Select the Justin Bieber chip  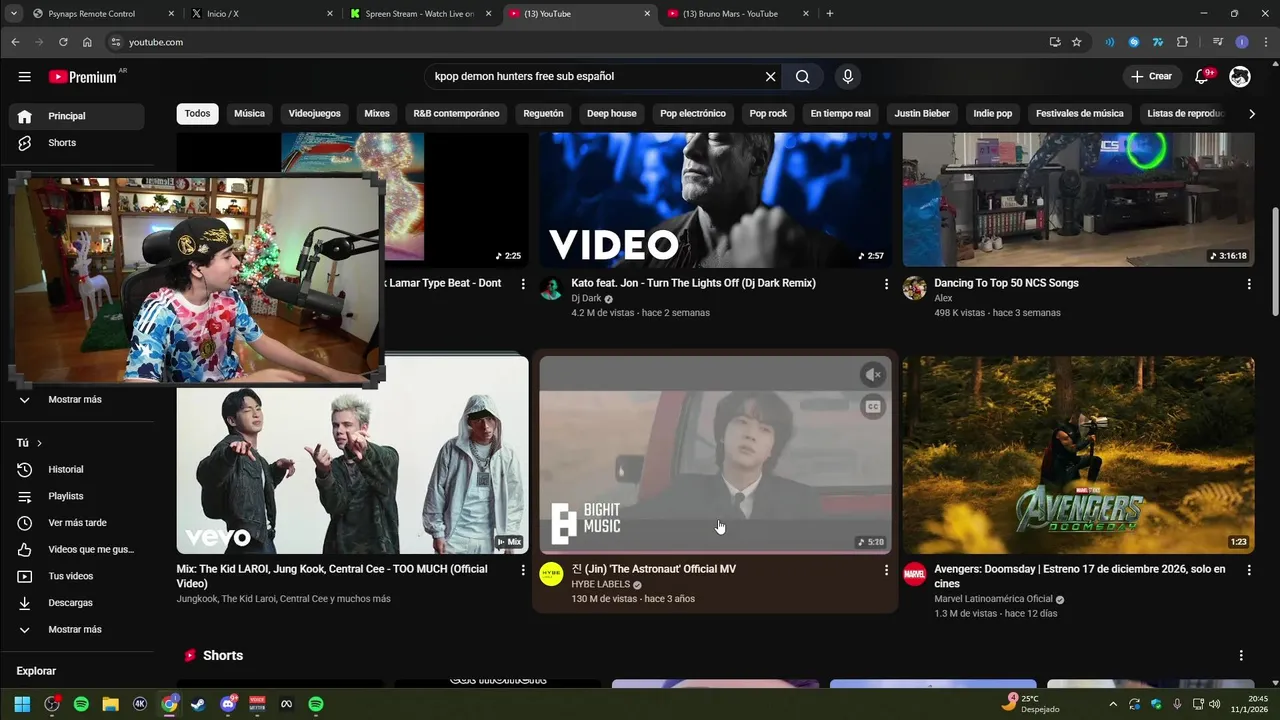(x=922, y=114)
